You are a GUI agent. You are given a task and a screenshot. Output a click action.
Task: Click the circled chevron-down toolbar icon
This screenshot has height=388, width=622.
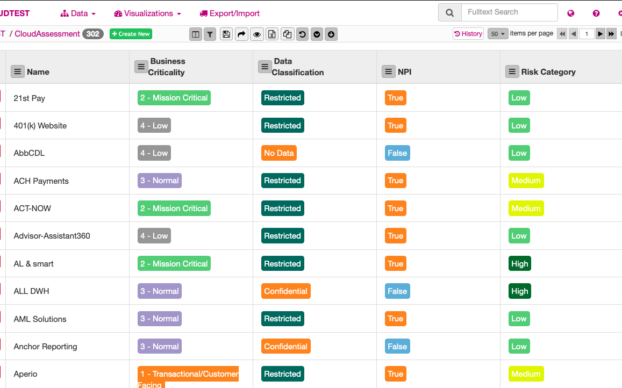click(317, 34)
